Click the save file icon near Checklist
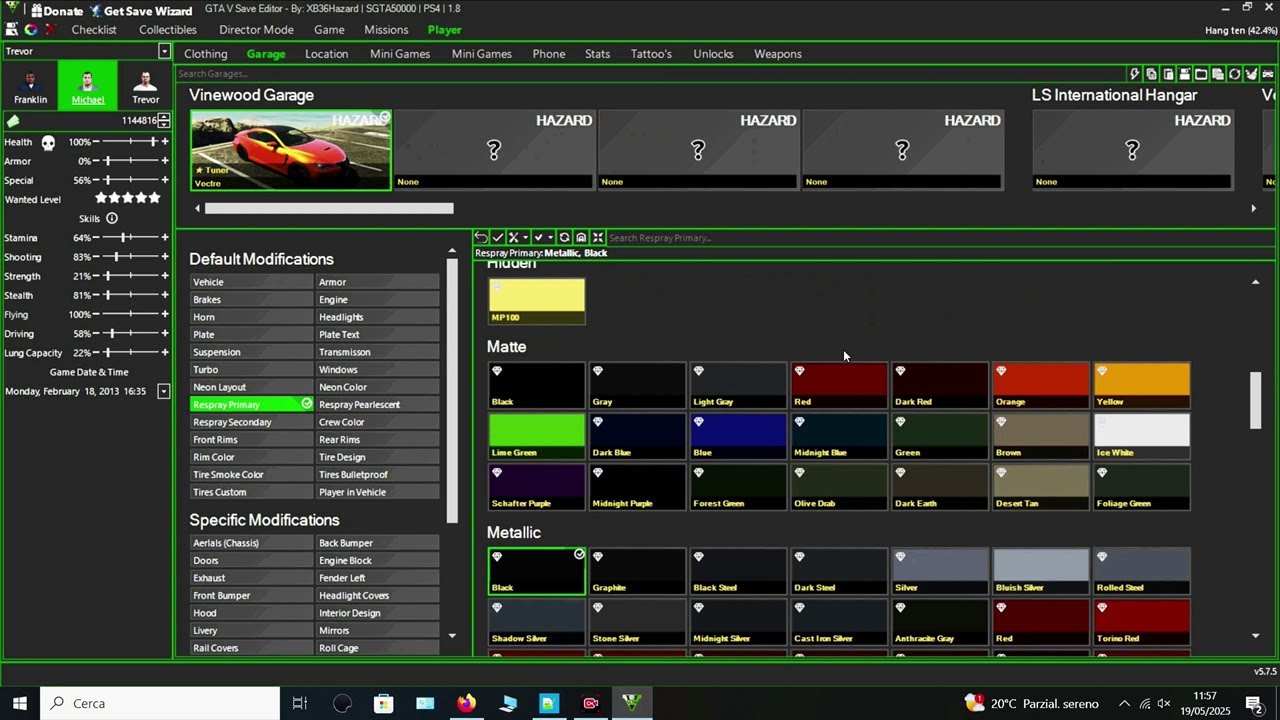This screenshot has width=1280, height=720. click(x=14, y=30)
